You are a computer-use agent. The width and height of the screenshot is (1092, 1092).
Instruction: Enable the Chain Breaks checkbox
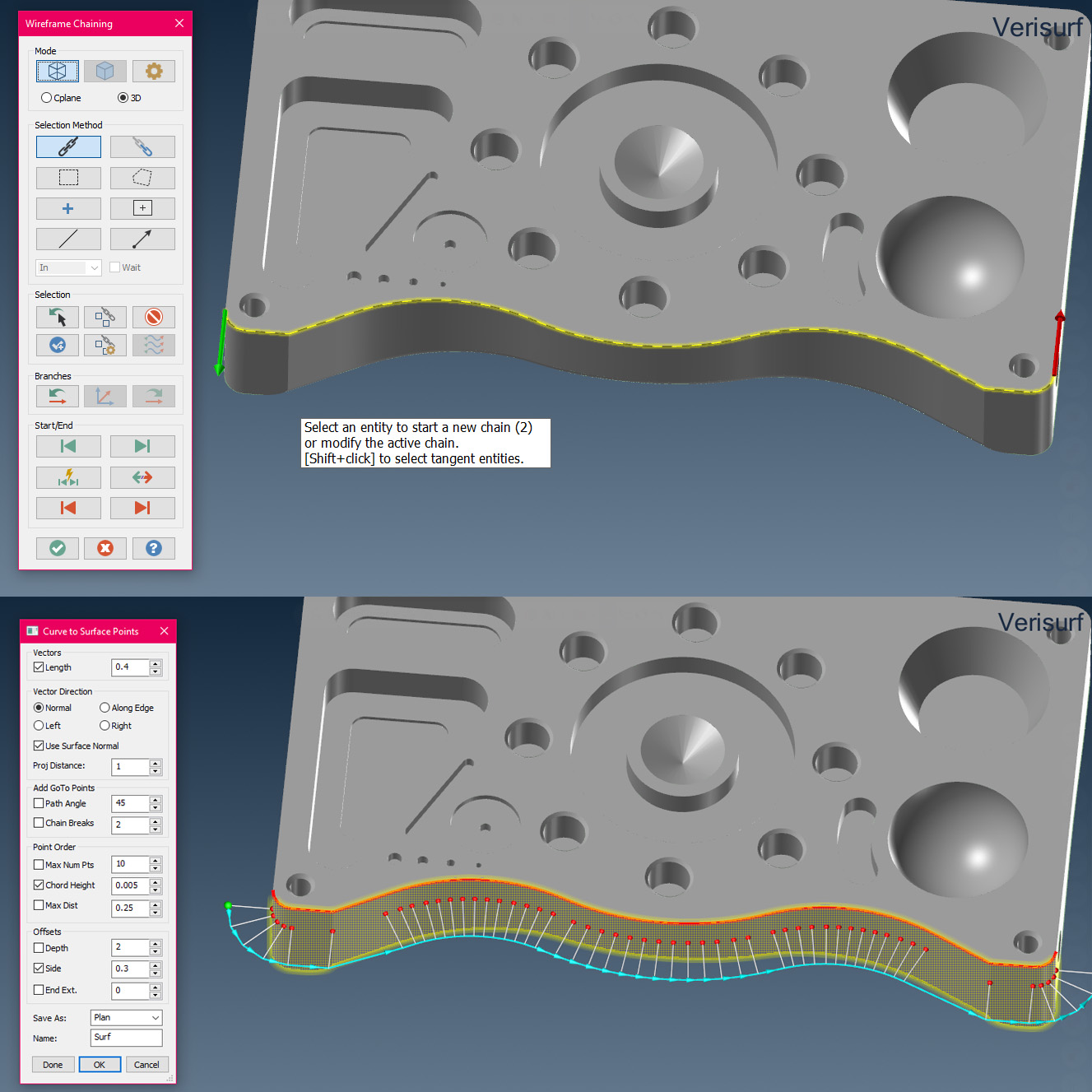tap(39, 823)
